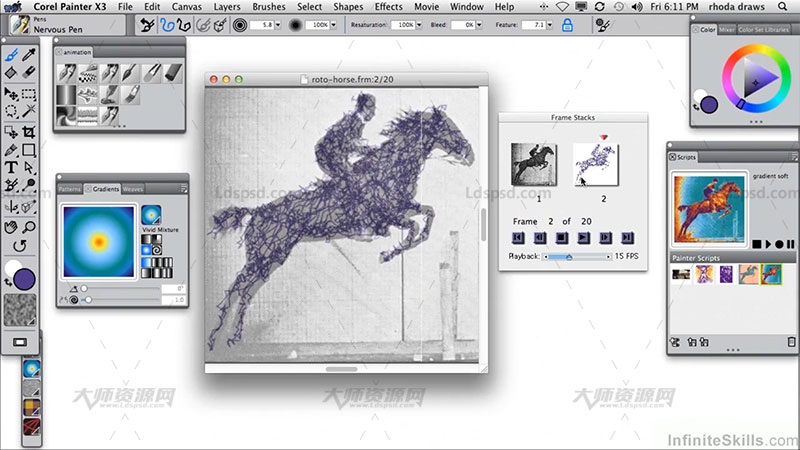Image resolution: width=800 pixels, height=450 pixels.
Task: Jump to last frame in Frame Stacks
Action: pyautogui.click(x=627, y=238)
